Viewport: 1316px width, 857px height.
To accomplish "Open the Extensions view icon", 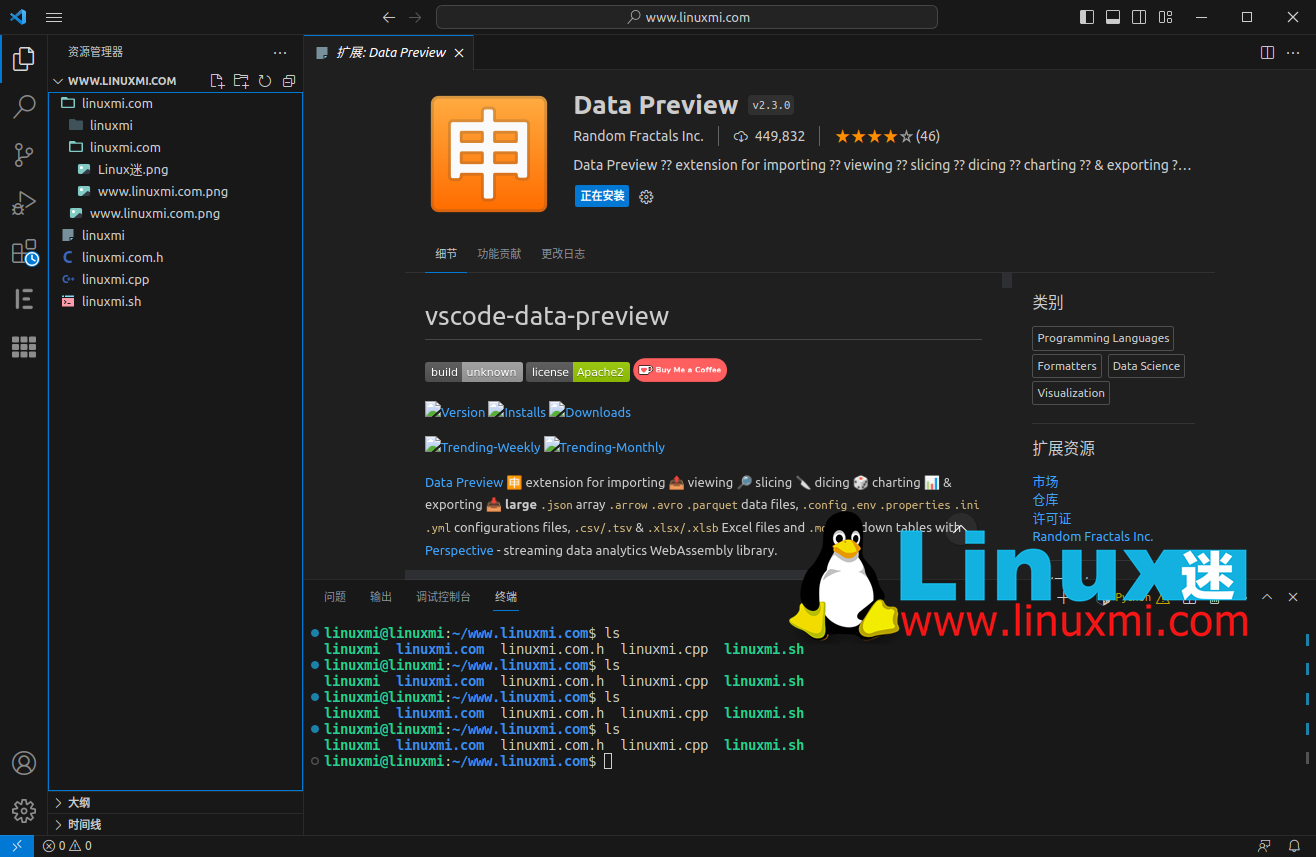I will pyautogui.click(x=24, y=252).
